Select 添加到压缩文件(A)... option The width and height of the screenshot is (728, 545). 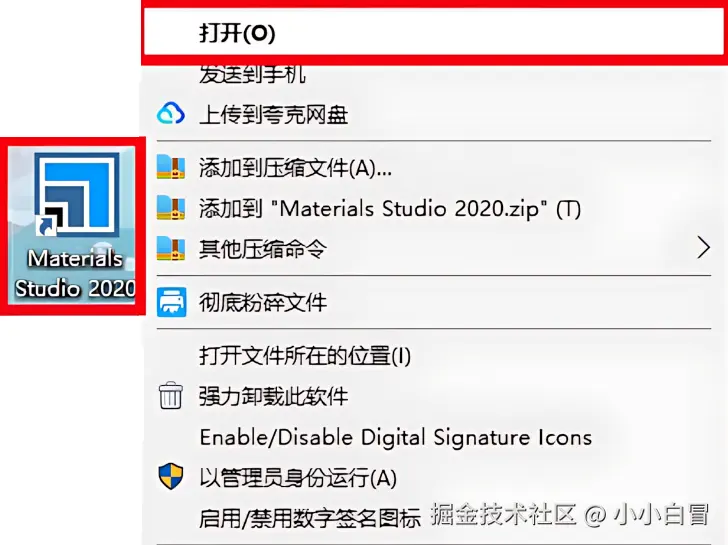pos(434,167)
